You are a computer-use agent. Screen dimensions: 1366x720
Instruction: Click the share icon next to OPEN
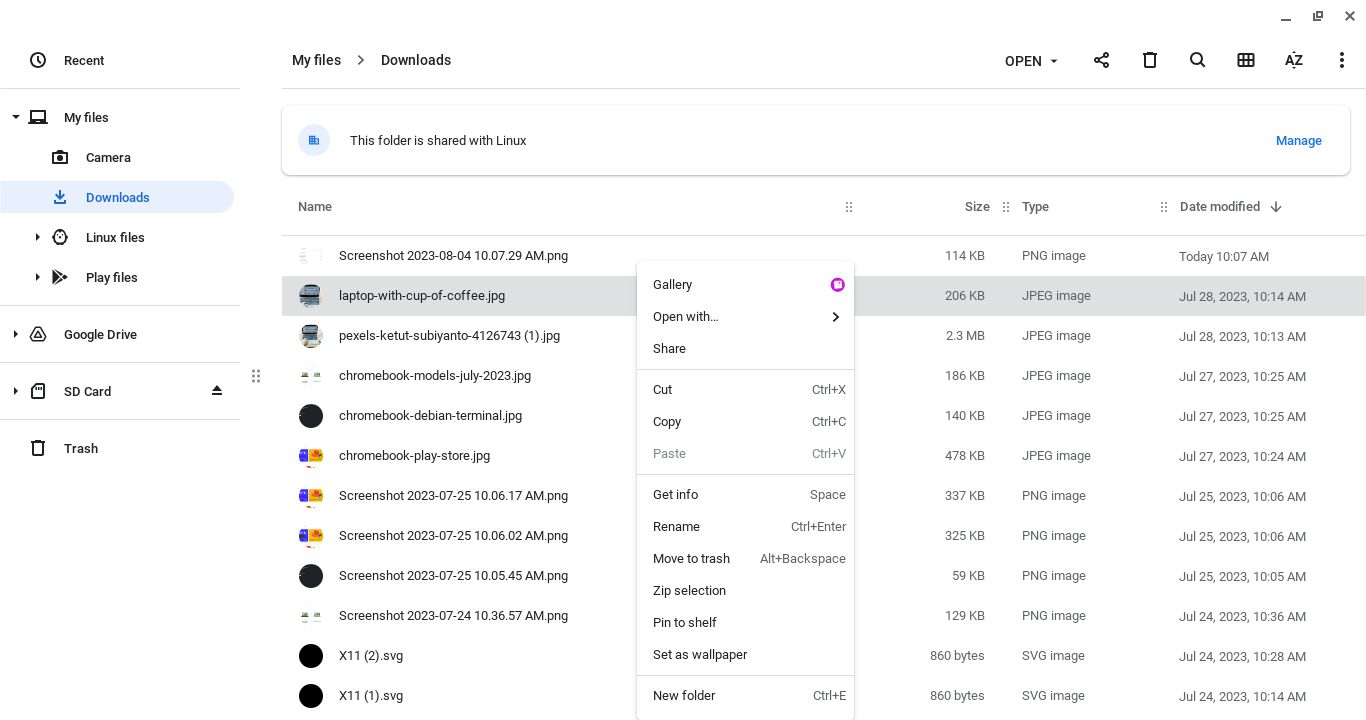[x=1101, y=60]
